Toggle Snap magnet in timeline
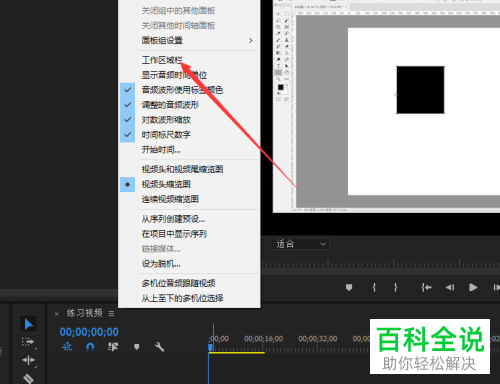Image resolution: width=500 pixels, height=384 pixels. (x=90, y=347)
